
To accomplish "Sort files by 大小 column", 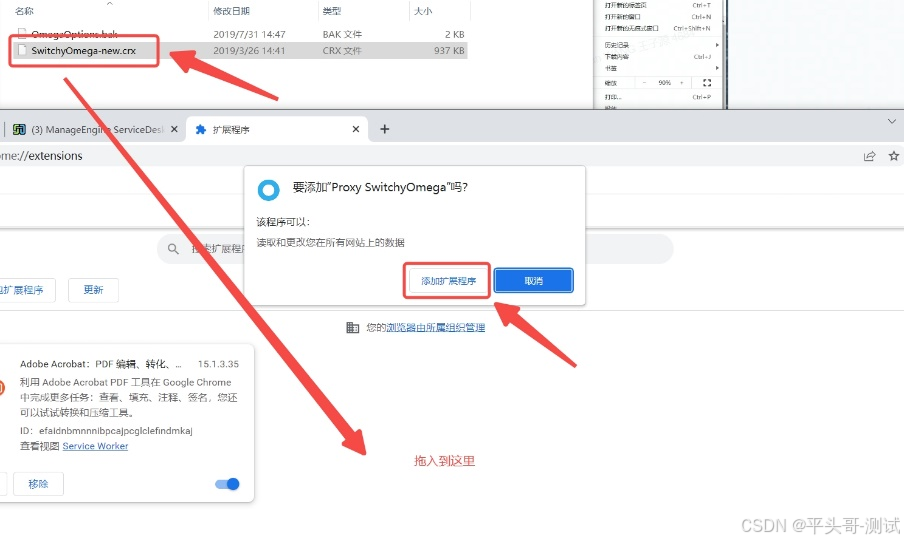I will (x=423, y=11).
